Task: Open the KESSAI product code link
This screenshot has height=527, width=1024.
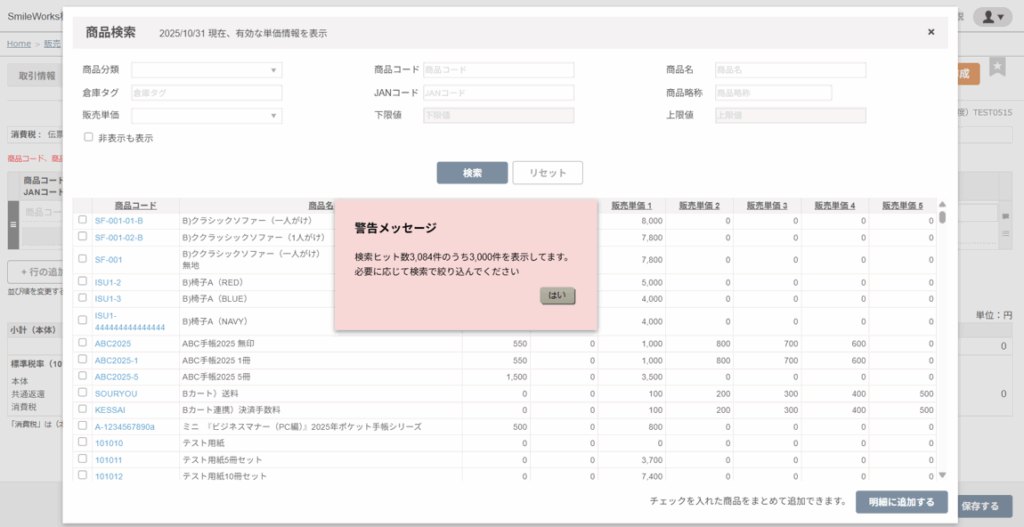Action: [x=109, y=410]
